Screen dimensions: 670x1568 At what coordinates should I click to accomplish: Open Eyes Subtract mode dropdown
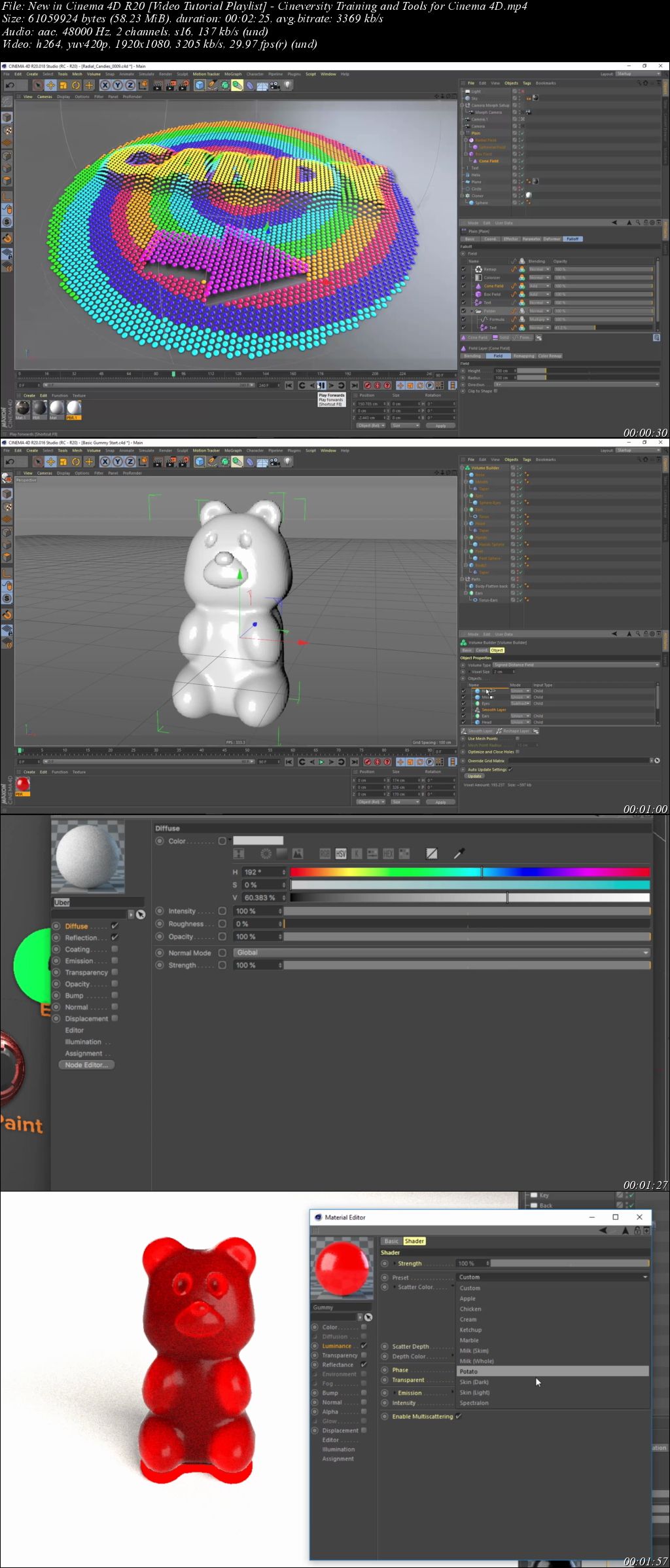pyautogui.click(x=520, y=703)
